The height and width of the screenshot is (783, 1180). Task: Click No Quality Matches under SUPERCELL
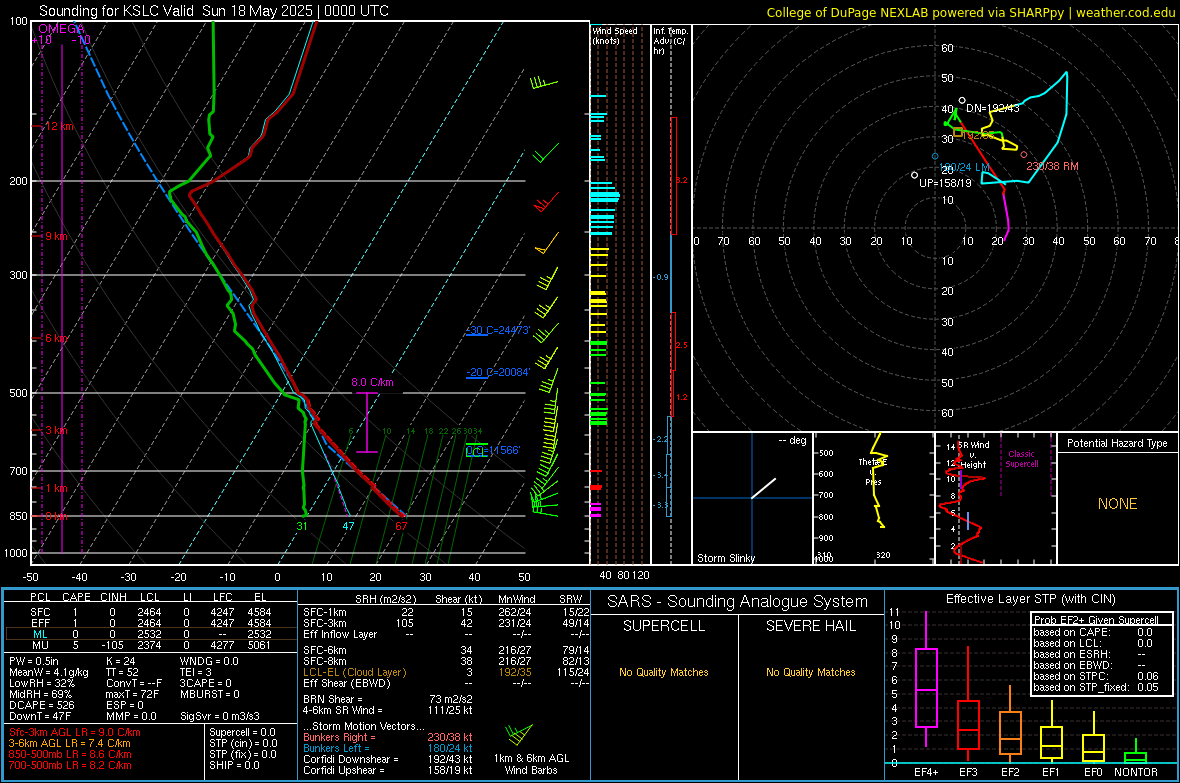tap(664, 672)
